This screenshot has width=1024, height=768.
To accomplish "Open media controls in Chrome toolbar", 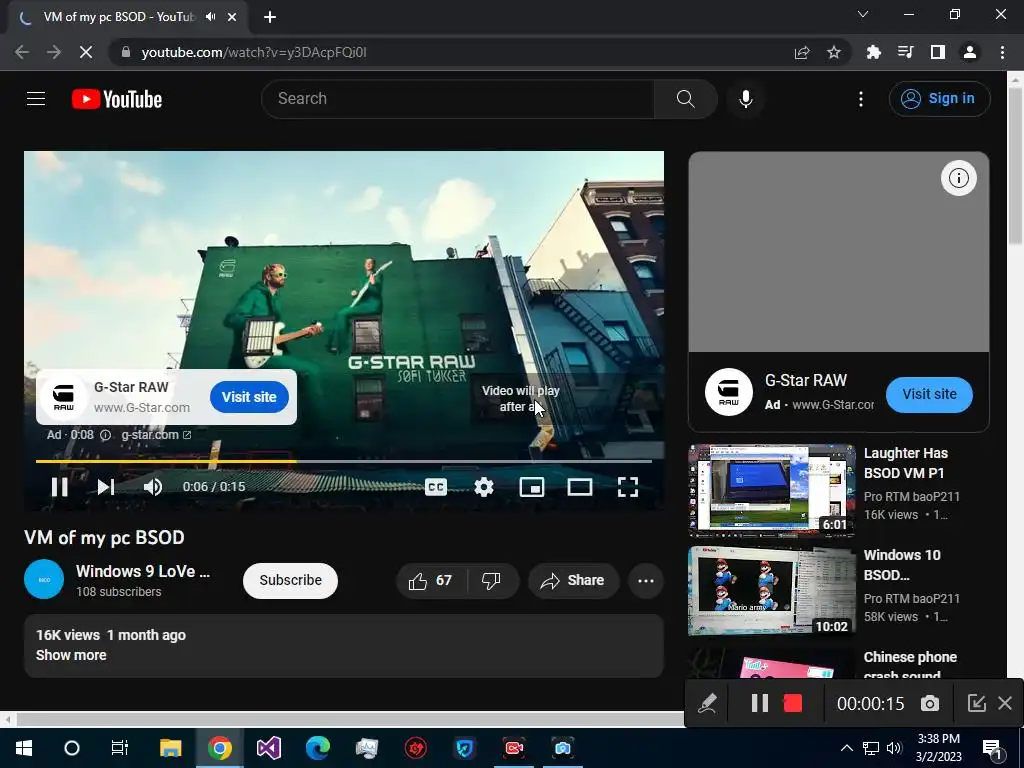I will [x=905, y=52].
